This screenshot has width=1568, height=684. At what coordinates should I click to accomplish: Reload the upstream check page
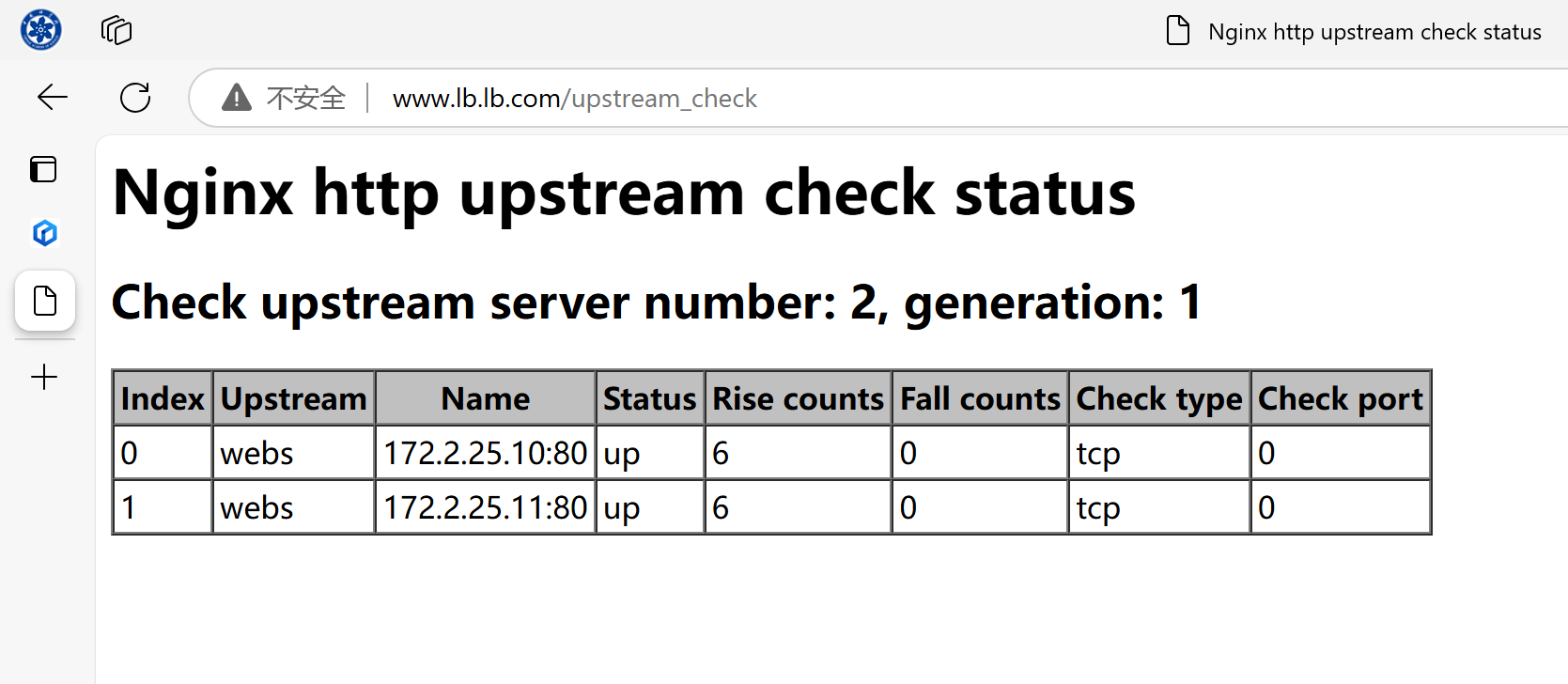[135, 97]
